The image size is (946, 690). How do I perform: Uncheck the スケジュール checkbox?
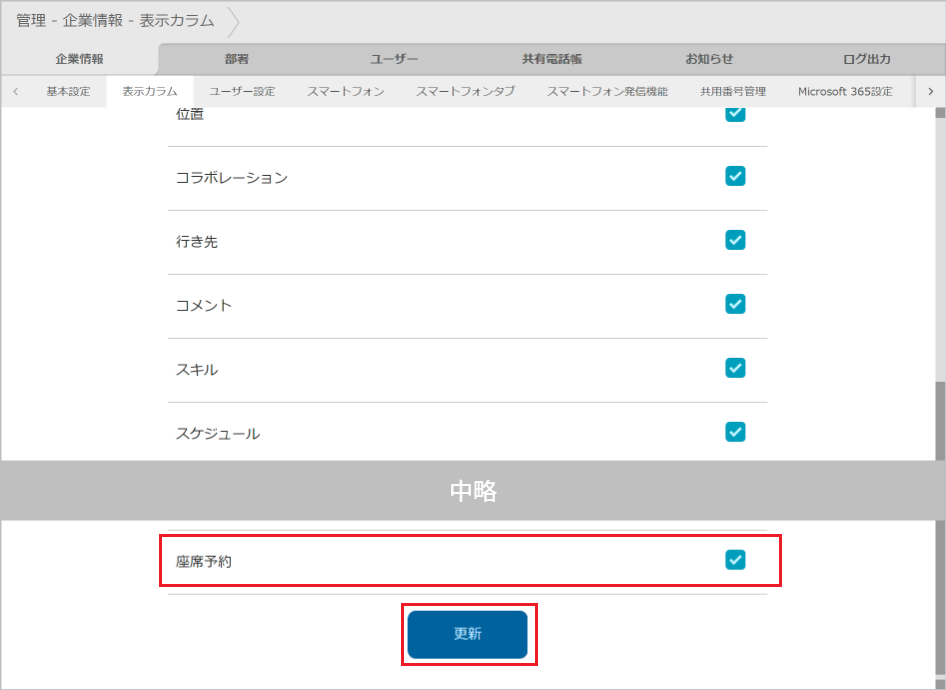coord(735,432)
